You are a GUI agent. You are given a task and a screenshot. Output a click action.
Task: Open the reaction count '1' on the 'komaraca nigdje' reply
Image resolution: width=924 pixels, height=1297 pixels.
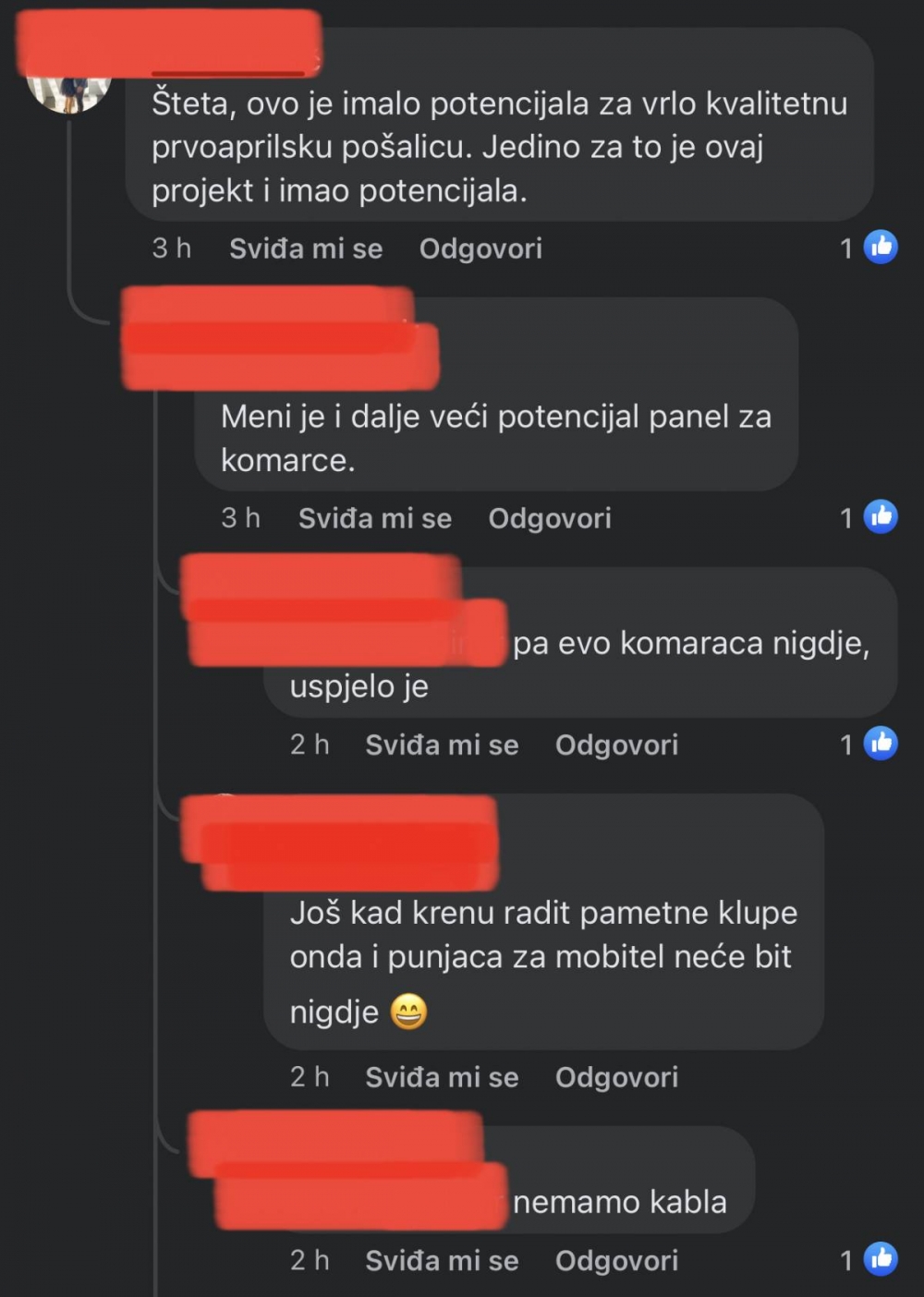tap(846, 745)
